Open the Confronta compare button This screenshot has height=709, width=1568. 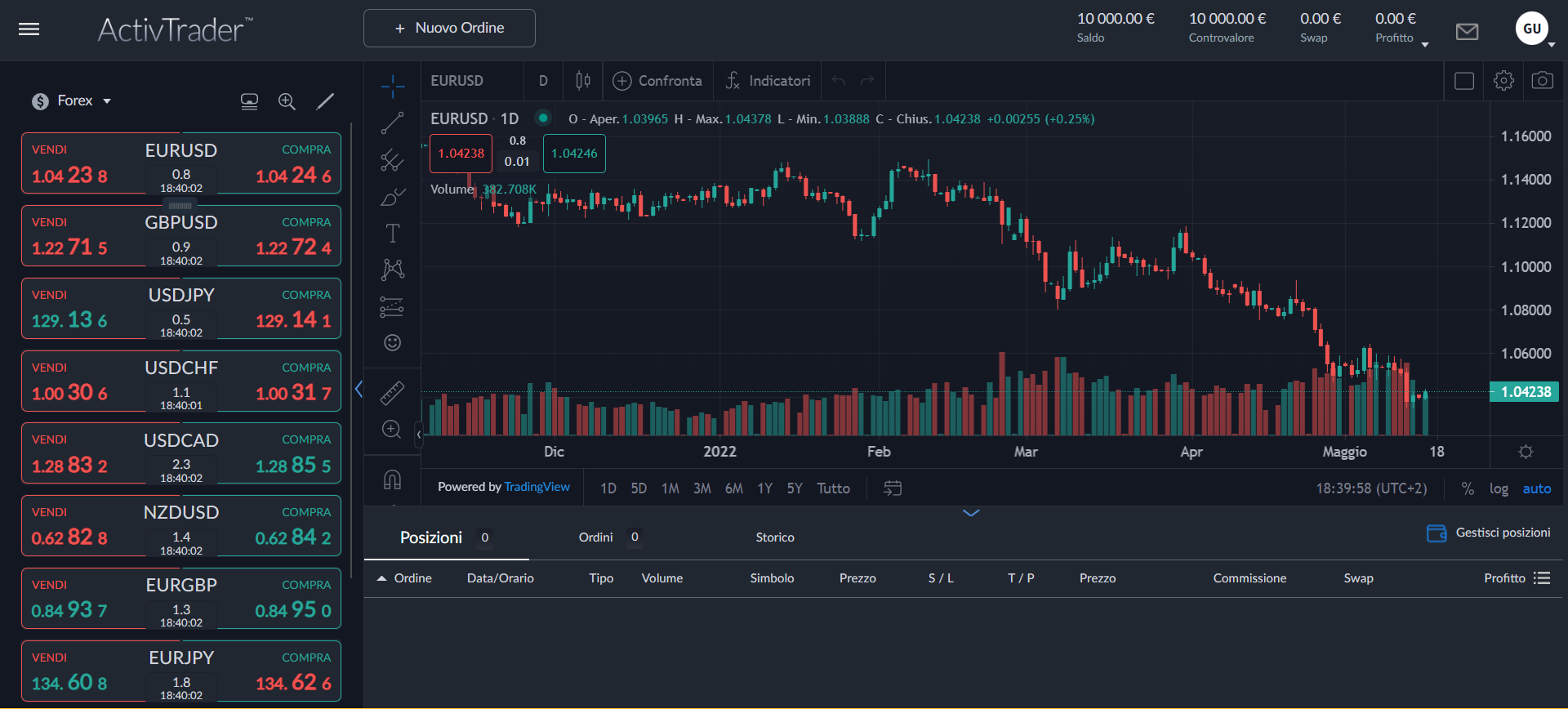pos(657,81)
